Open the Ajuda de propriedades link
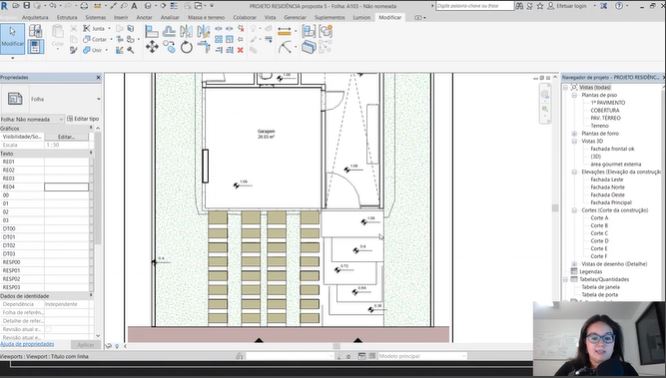This screenshot has width=666, height=378. [27, 344]
